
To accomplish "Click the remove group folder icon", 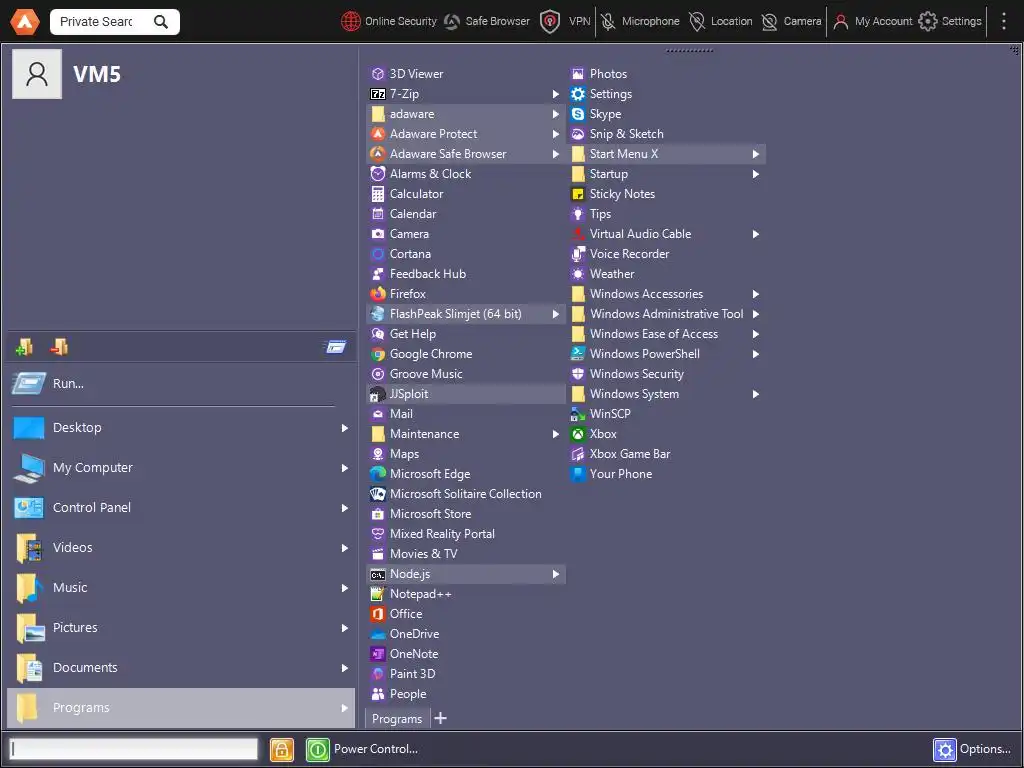I will (59, 347).
